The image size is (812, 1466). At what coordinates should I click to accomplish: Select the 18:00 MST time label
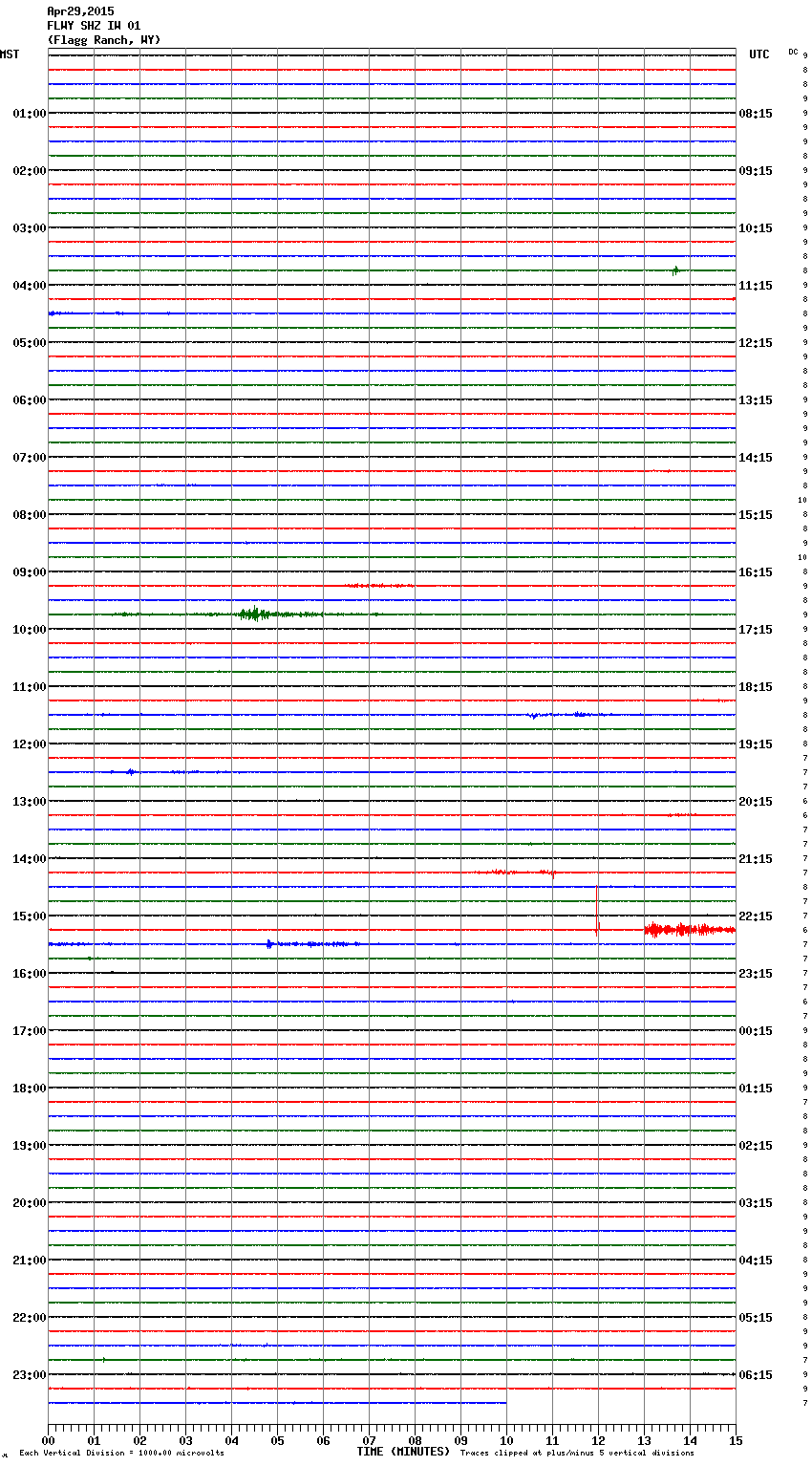(x=30, y=1089)
